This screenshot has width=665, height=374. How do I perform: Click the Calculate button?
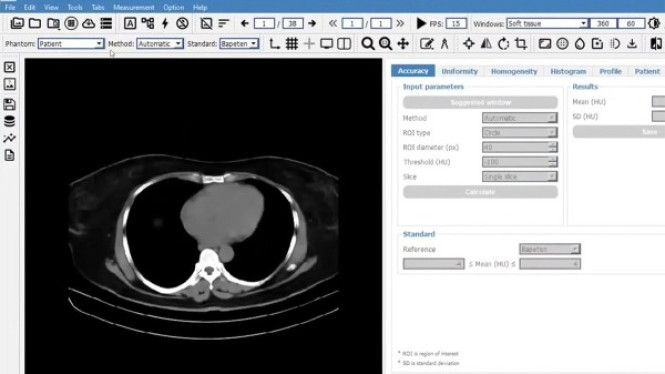(x=480, y=192)
